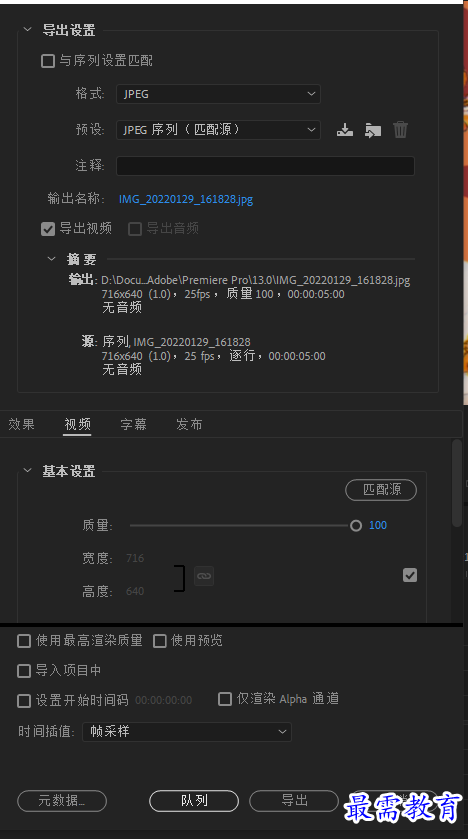Click the 高度 value 640

(135, 592)
